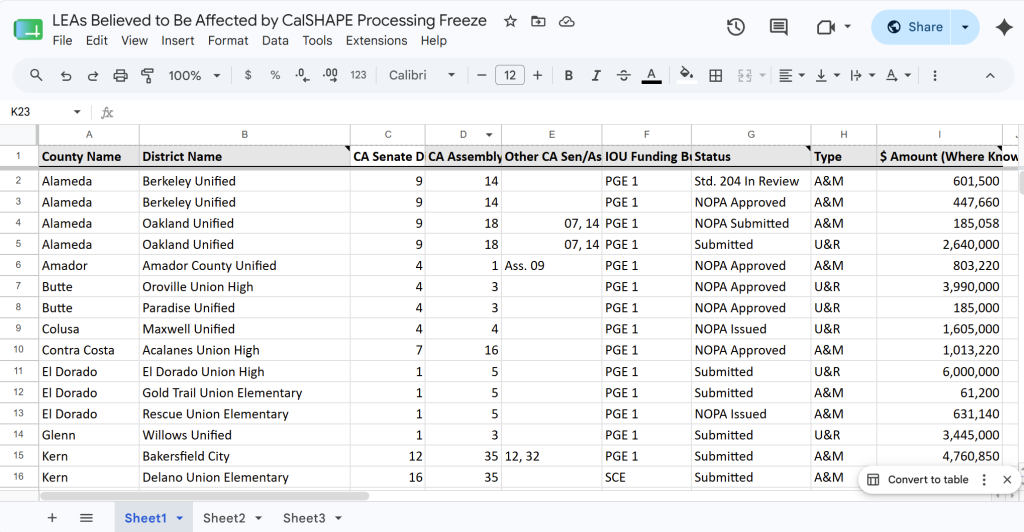
Task: Open the Format menu
Action: tap(228, 40)
